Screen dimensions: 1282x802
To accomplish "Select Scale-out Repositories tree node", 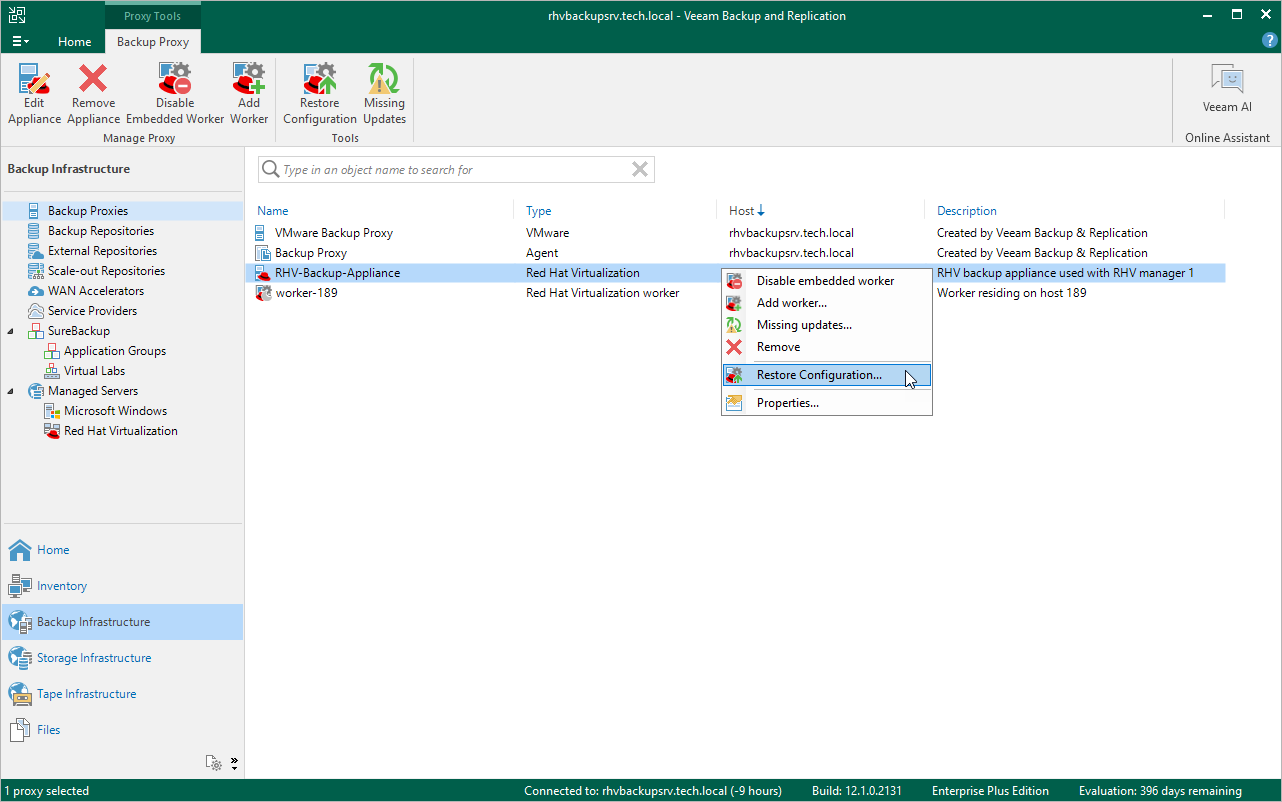I will click(106, 271).
